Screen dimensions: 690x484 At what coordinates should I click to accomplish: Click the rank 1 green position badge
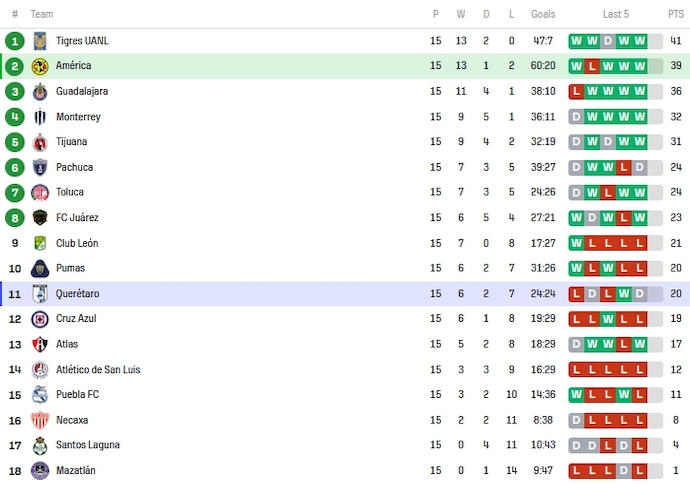click(14, 41)
